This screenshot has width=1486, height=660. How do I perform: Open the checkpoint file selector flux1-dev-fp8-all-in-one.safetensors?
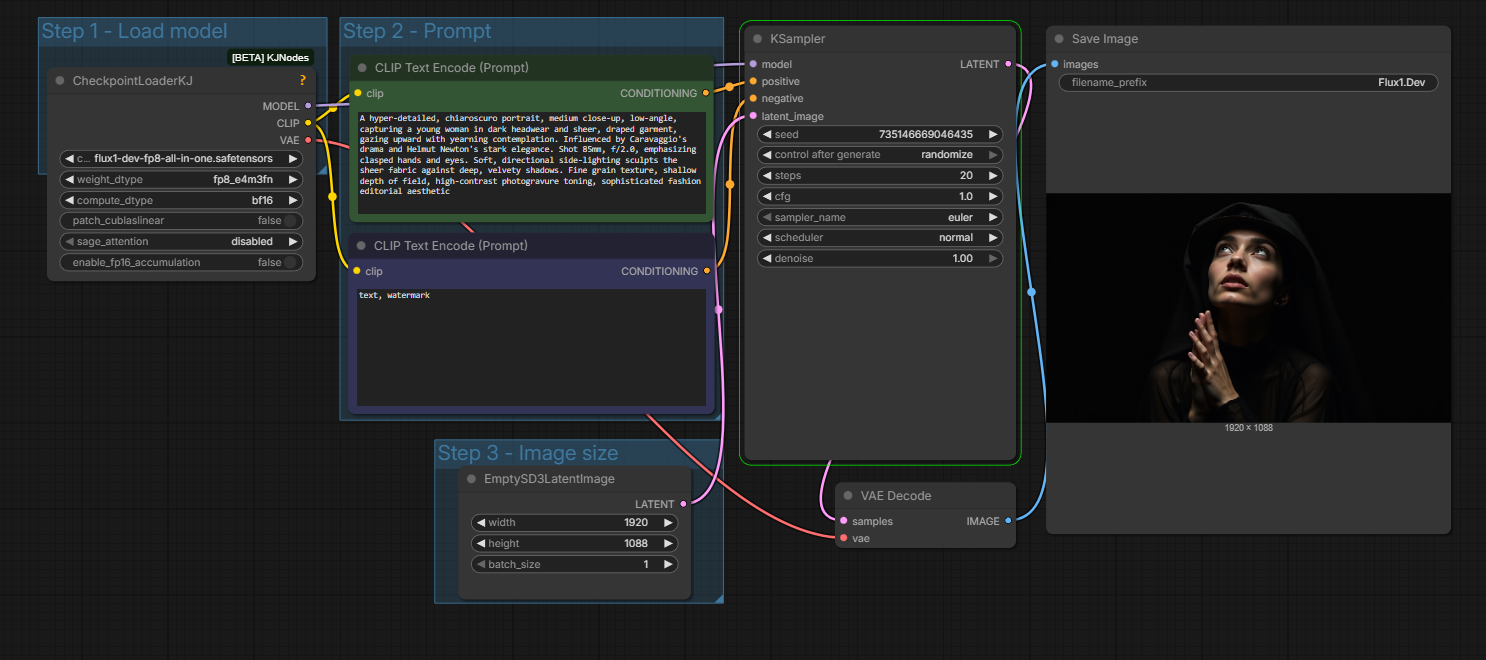[x=181, y=158]
